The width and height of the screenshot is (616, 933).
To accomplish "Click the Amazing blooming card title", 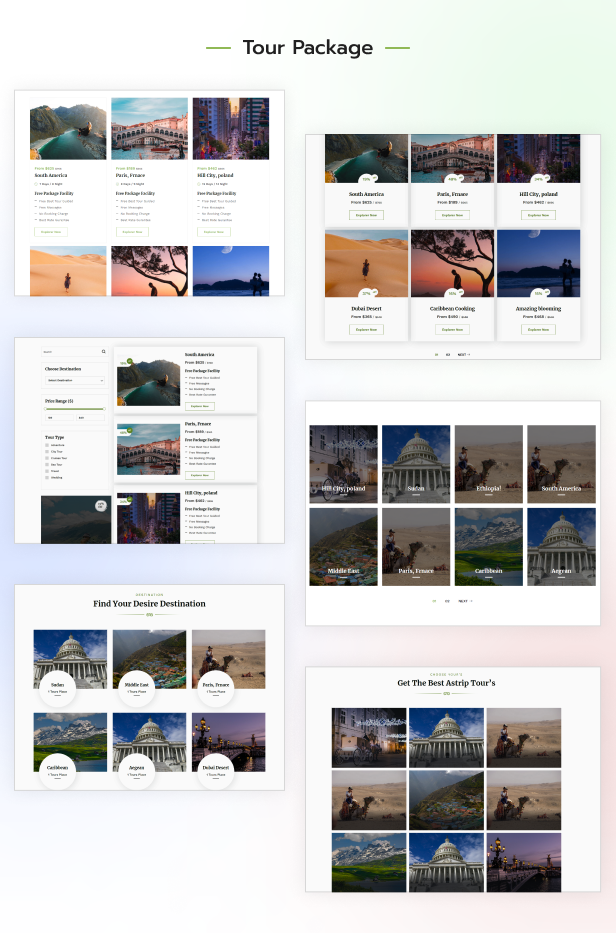I will tap(539, 308).
